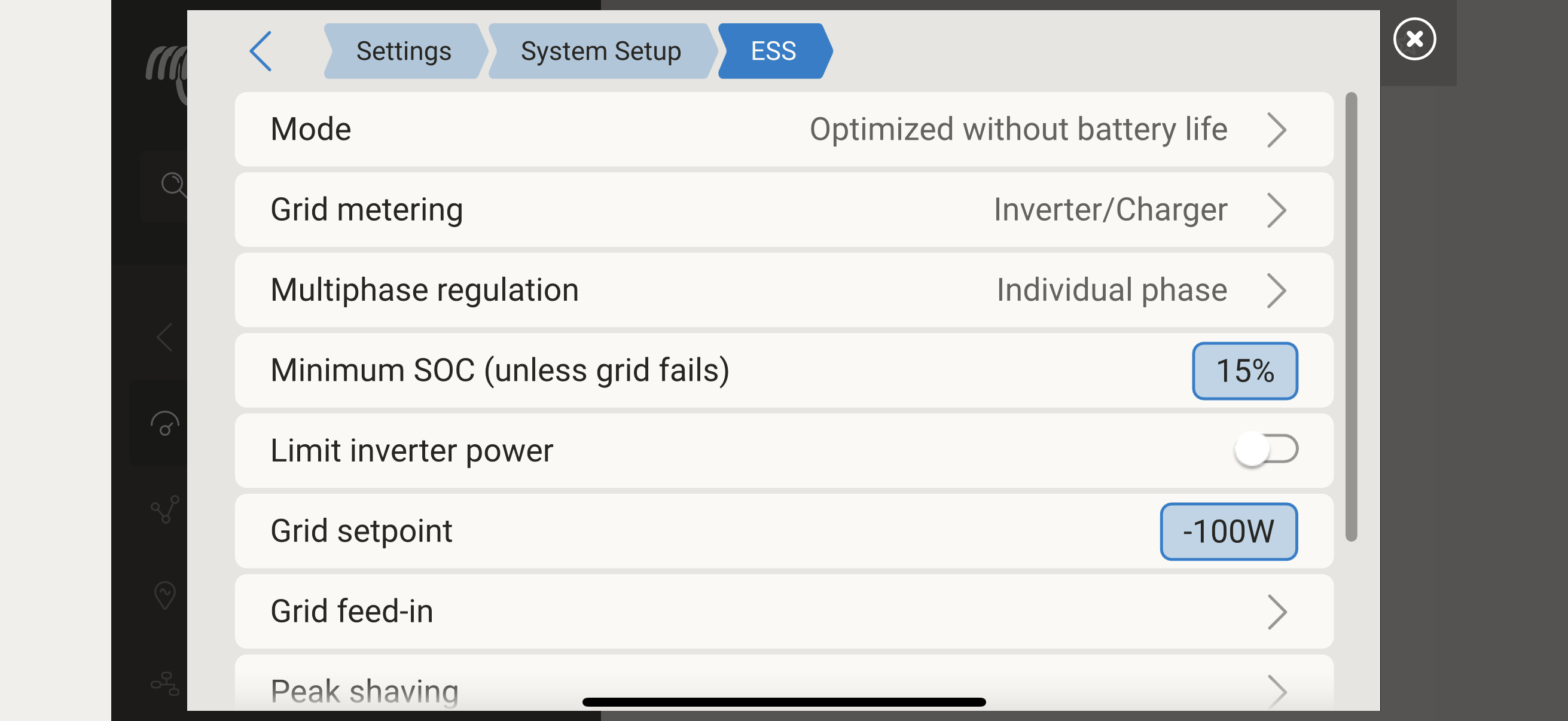Click the branching nodes sidebar icon

(x=164, y=509)
